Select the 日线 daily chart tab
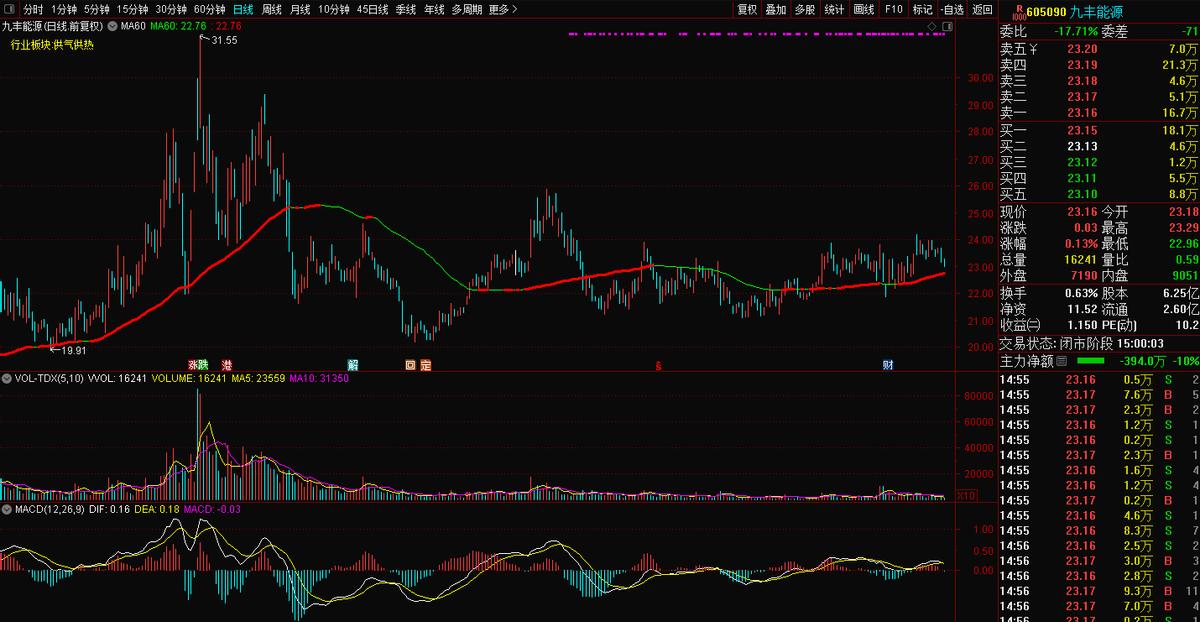 tap(243, 9)
